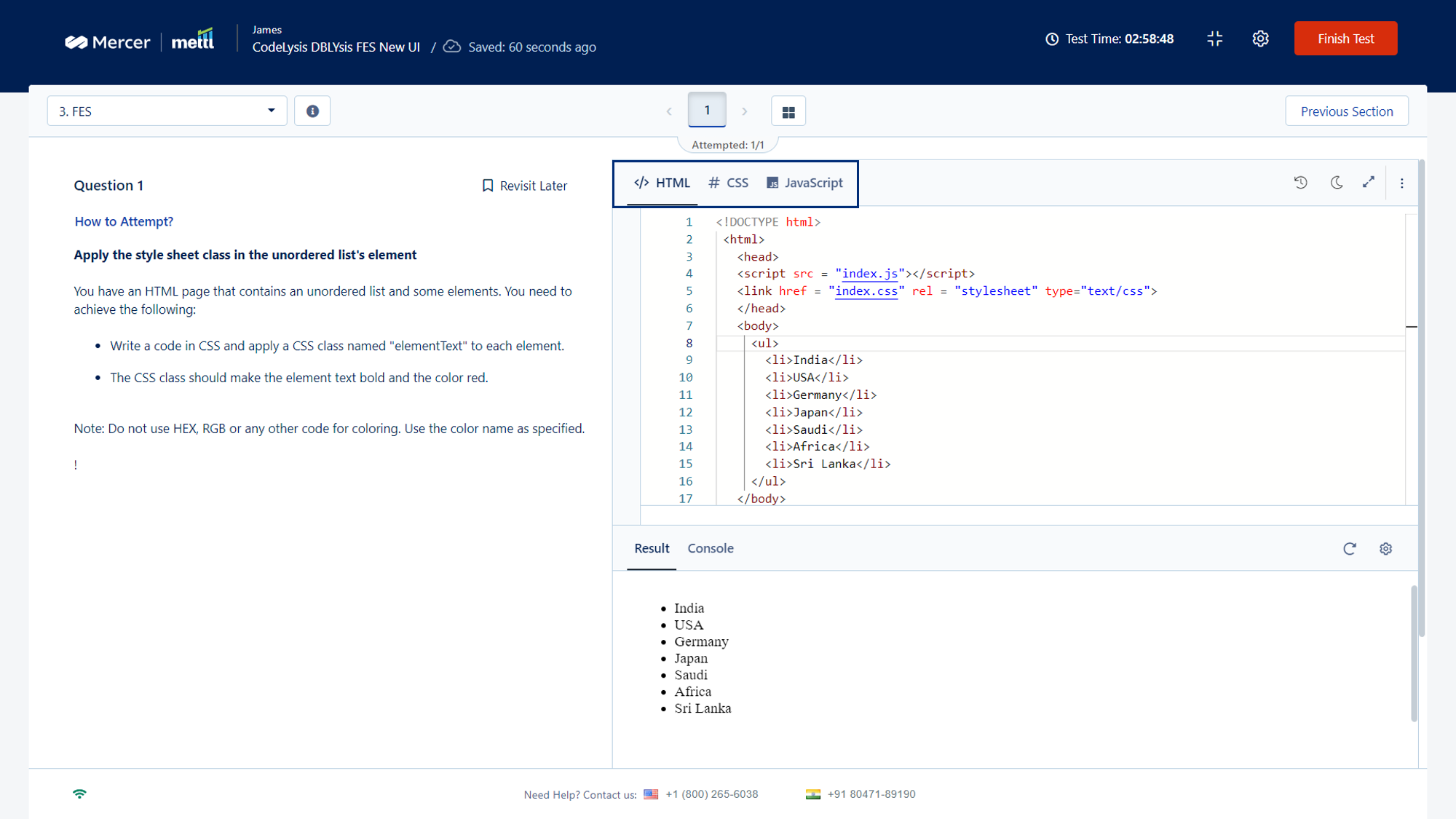Click index.css link in code
This screenshot has width=1456, height=819.
tap(866, 291)
